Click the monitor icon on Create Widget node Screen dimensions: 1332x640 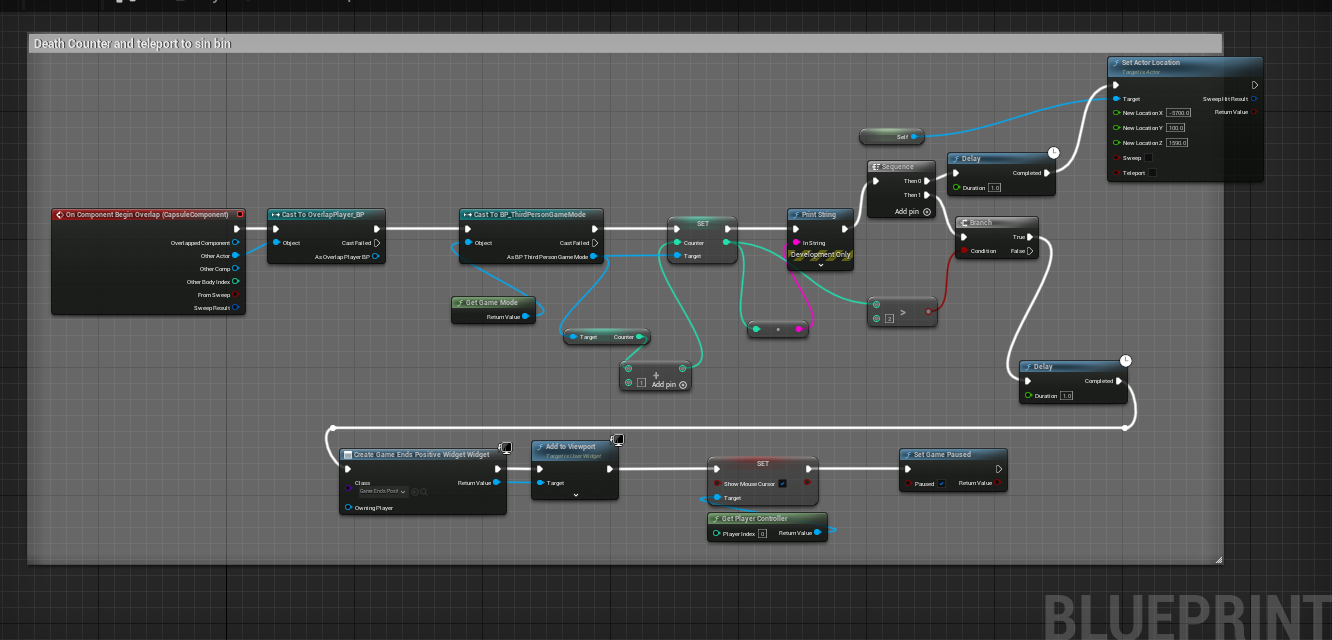tap(506, 447)
